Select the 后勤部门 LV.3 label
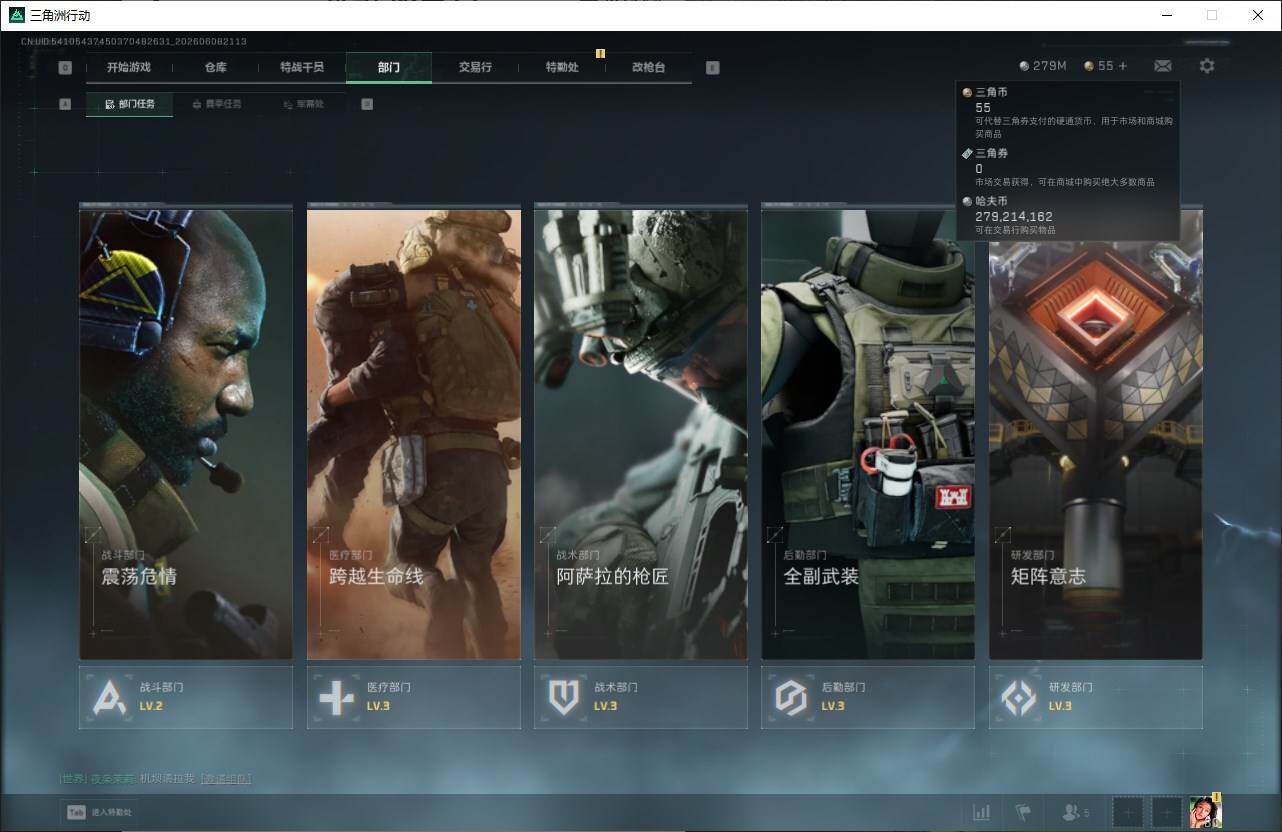The image size is (1282, 832). coord(833,706)
